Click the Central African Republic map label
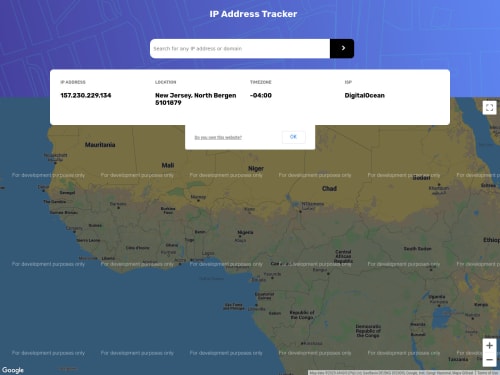500x375 pixels. (x=343, y=256)
